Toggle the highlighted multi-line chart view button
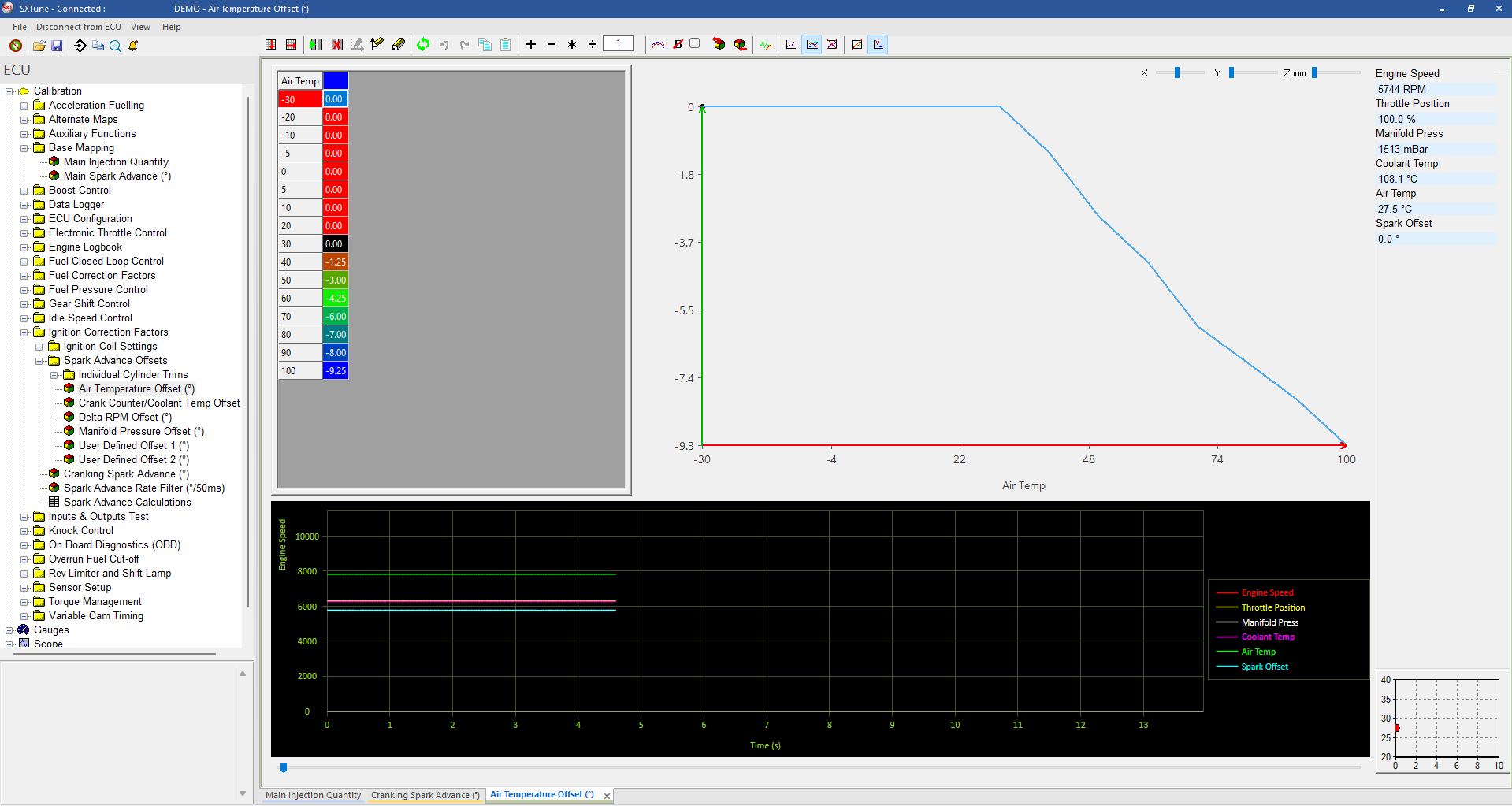1512x806 pixels. [x=812, y=45]
